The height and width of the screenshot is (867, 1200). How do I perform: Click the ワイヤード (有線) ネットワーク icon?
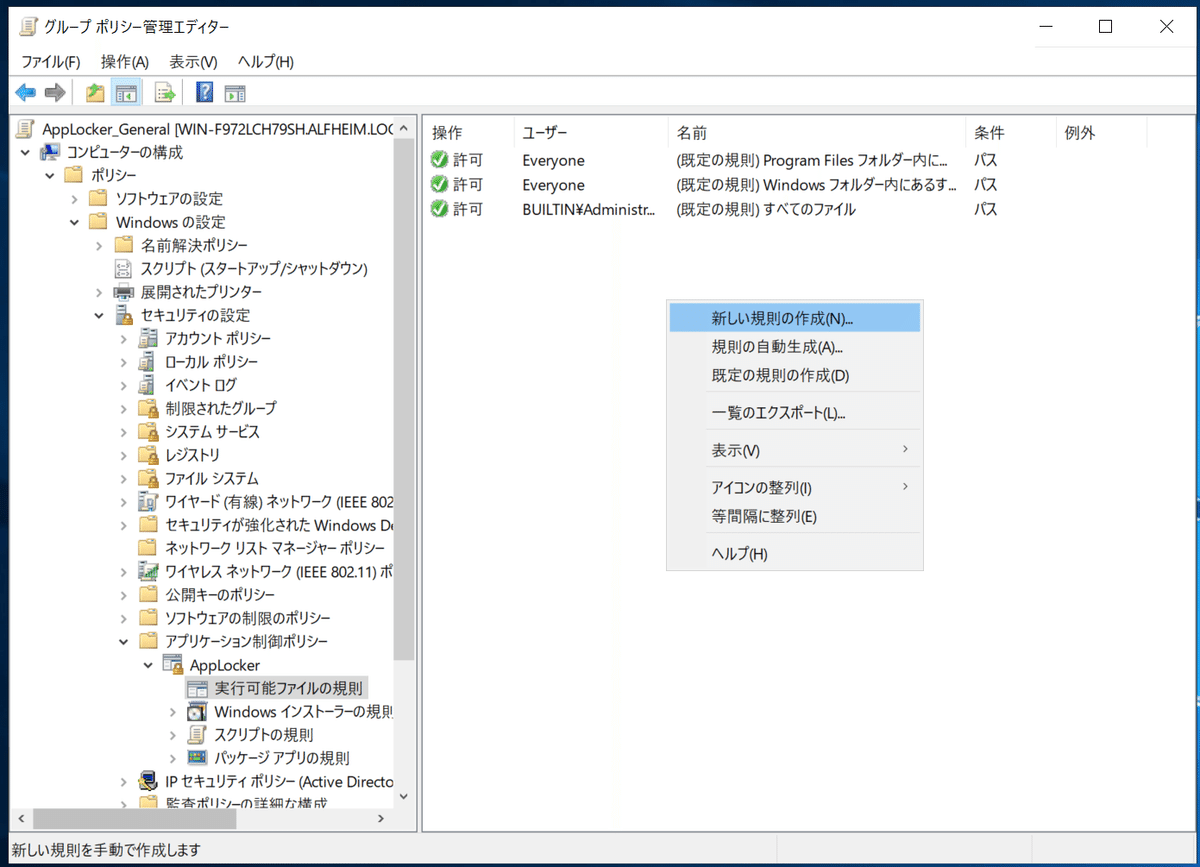[x=148, y=502]
